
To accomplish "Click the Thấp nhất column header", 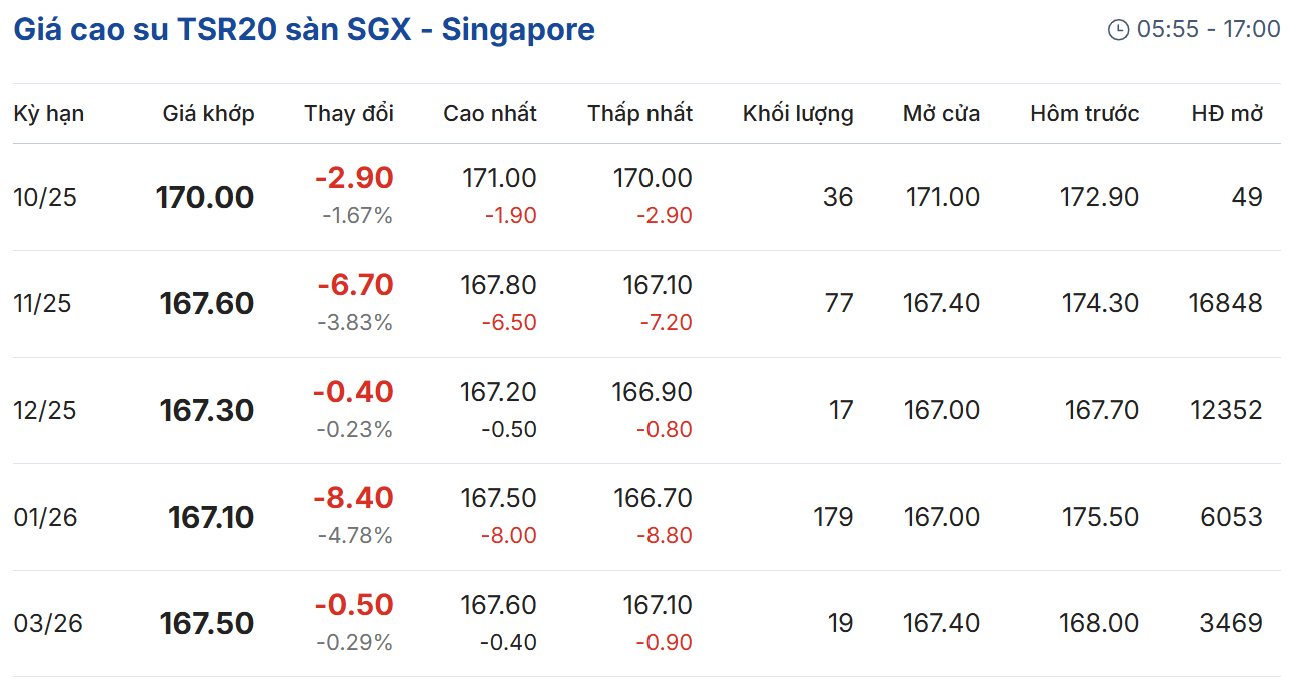I will (640, 114).
